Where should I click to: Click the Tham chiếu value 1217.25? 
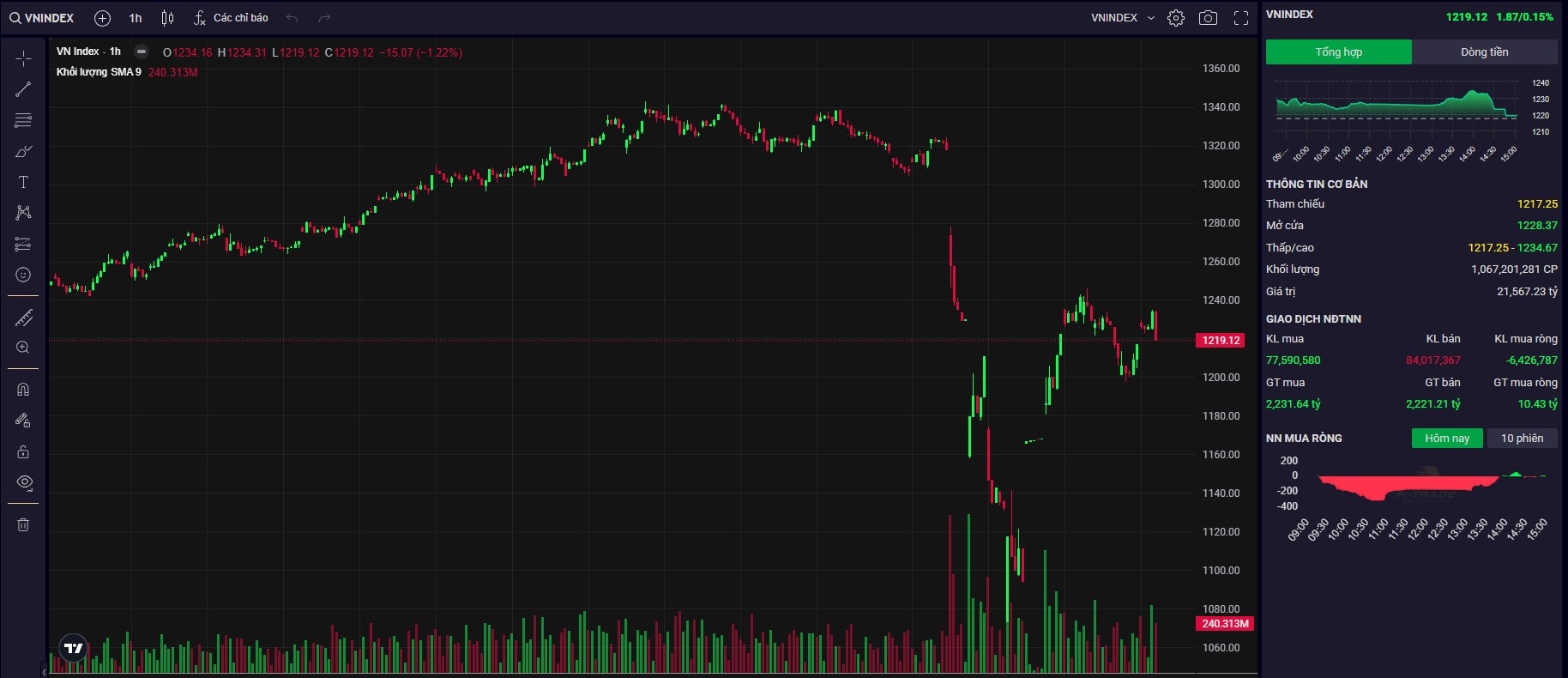(x=1537, y=204)
